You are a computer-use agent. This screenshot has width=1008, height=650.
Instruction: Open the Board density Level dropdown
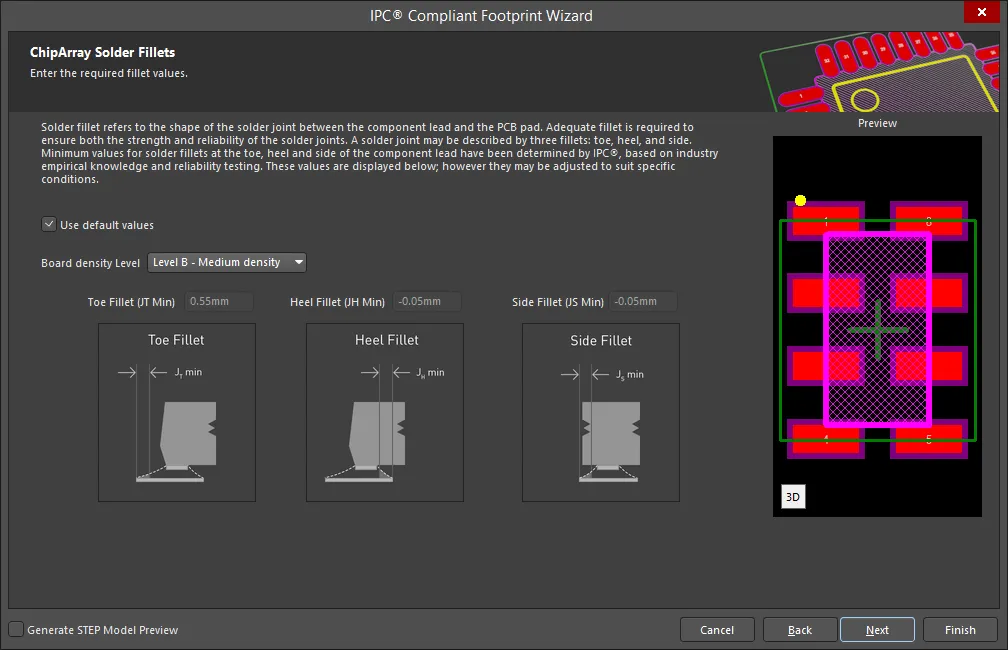coord(227,262)
